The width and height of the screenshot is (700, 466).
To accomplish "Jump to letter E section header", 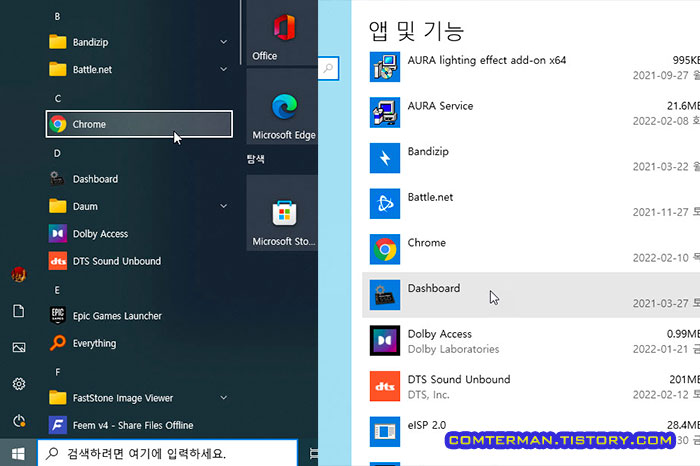I will point(57,290).
